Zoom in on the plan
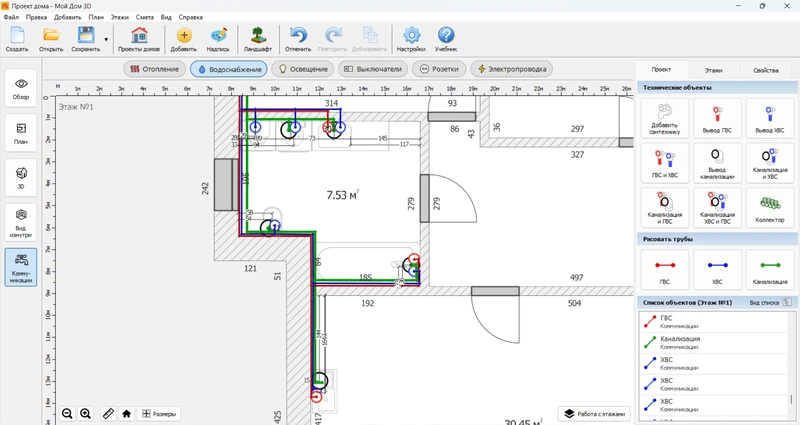This screenshot has height=425, width=800. coord(86,414)
